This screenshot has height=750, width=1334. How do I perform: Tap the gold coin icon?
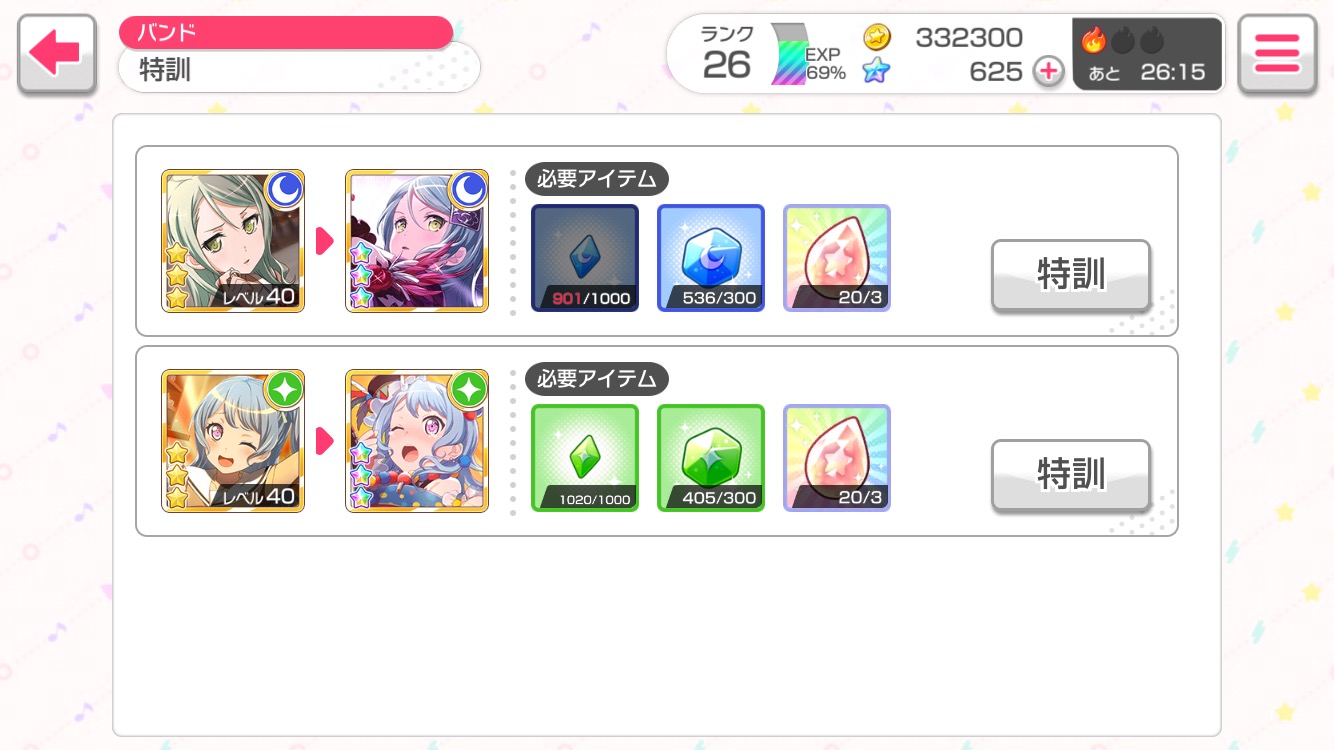click(877, 38)
